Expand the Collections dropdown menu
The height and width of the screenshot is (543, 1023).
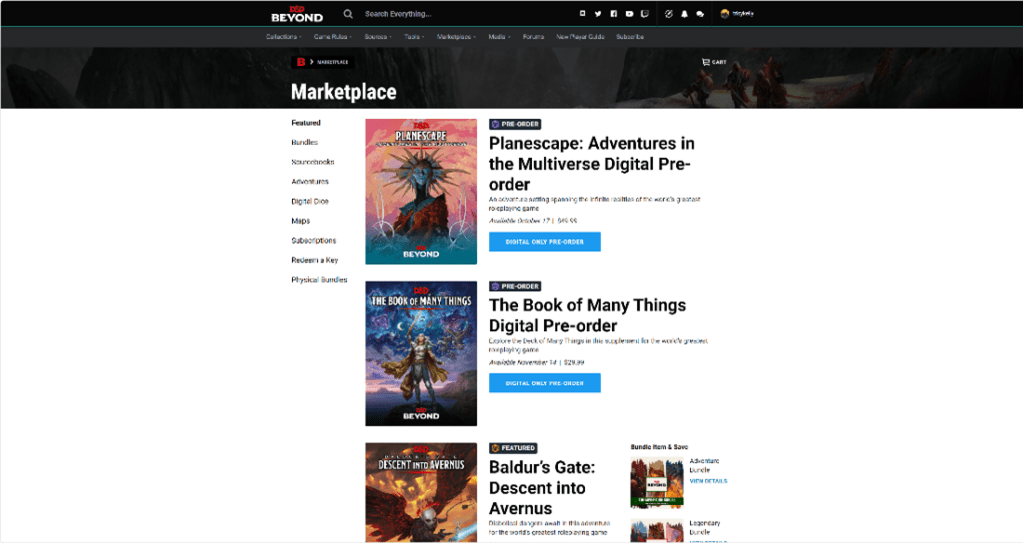tap(283, 37)
